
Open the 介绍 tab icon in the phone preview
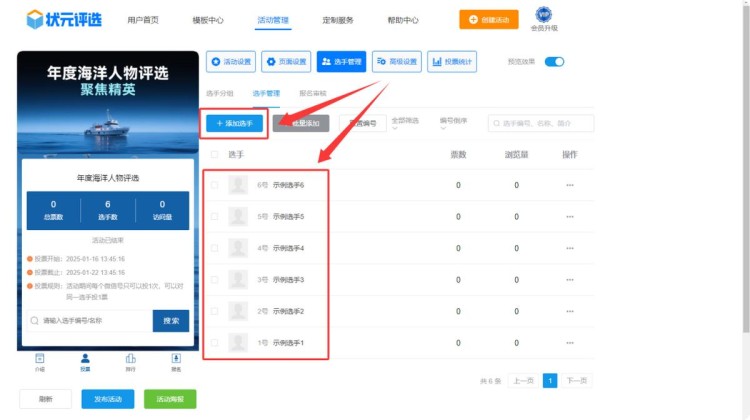[40, 360]
